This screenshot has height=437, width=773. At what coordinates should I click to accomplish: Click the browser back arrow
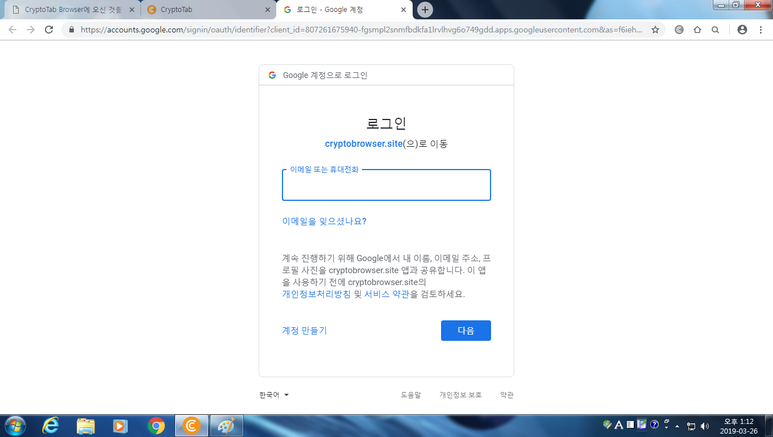pos(13,30)
